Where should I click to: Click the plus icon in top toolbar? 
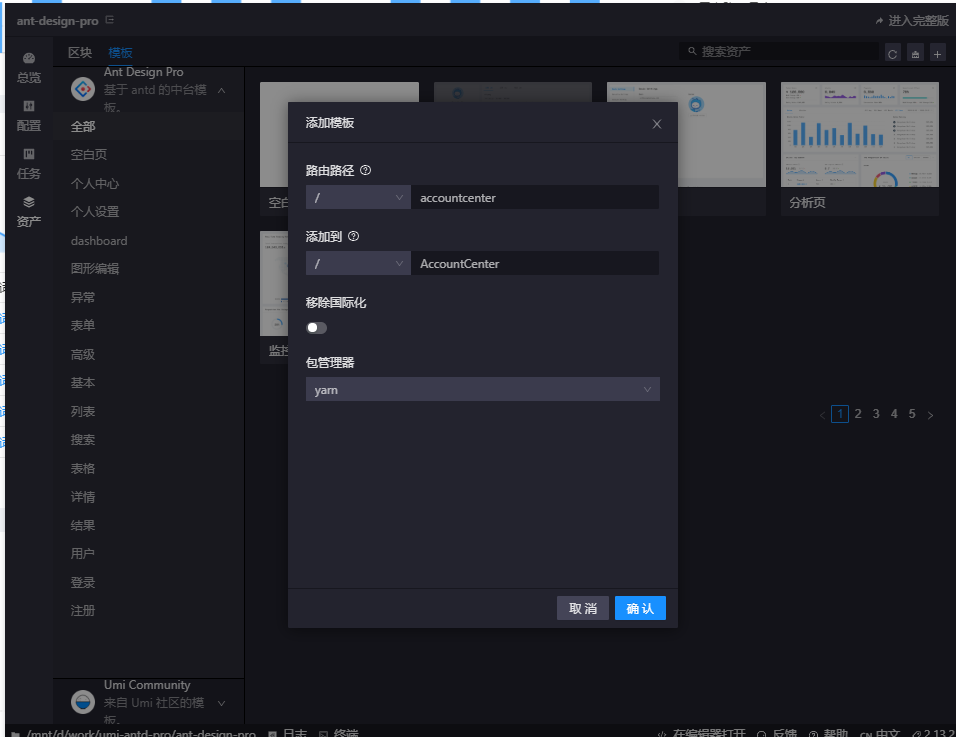(937, 54)
